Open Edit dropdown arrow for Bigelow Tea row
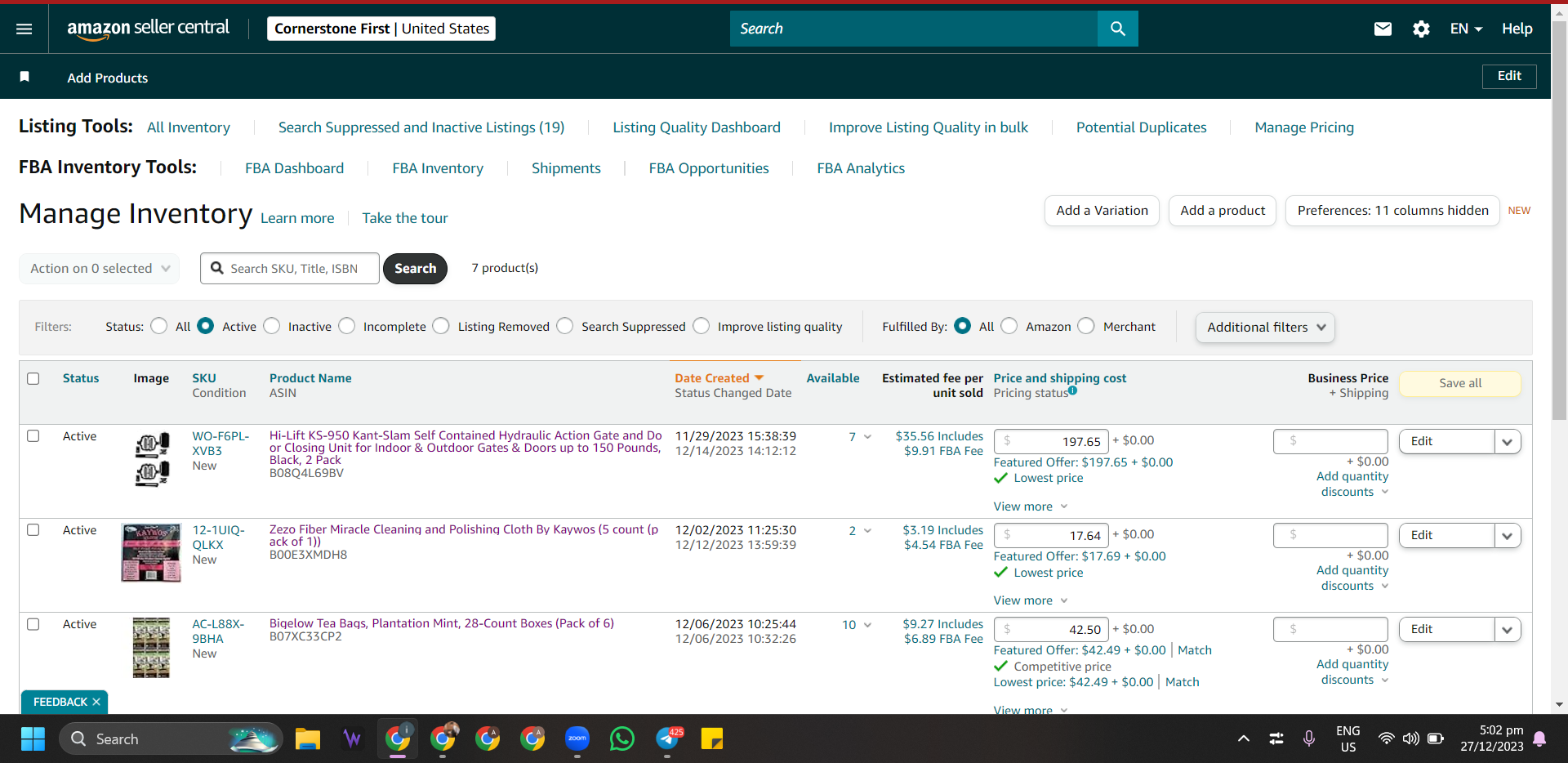Viewport: 1568px width, 763px height. (x=1507, y=629)
